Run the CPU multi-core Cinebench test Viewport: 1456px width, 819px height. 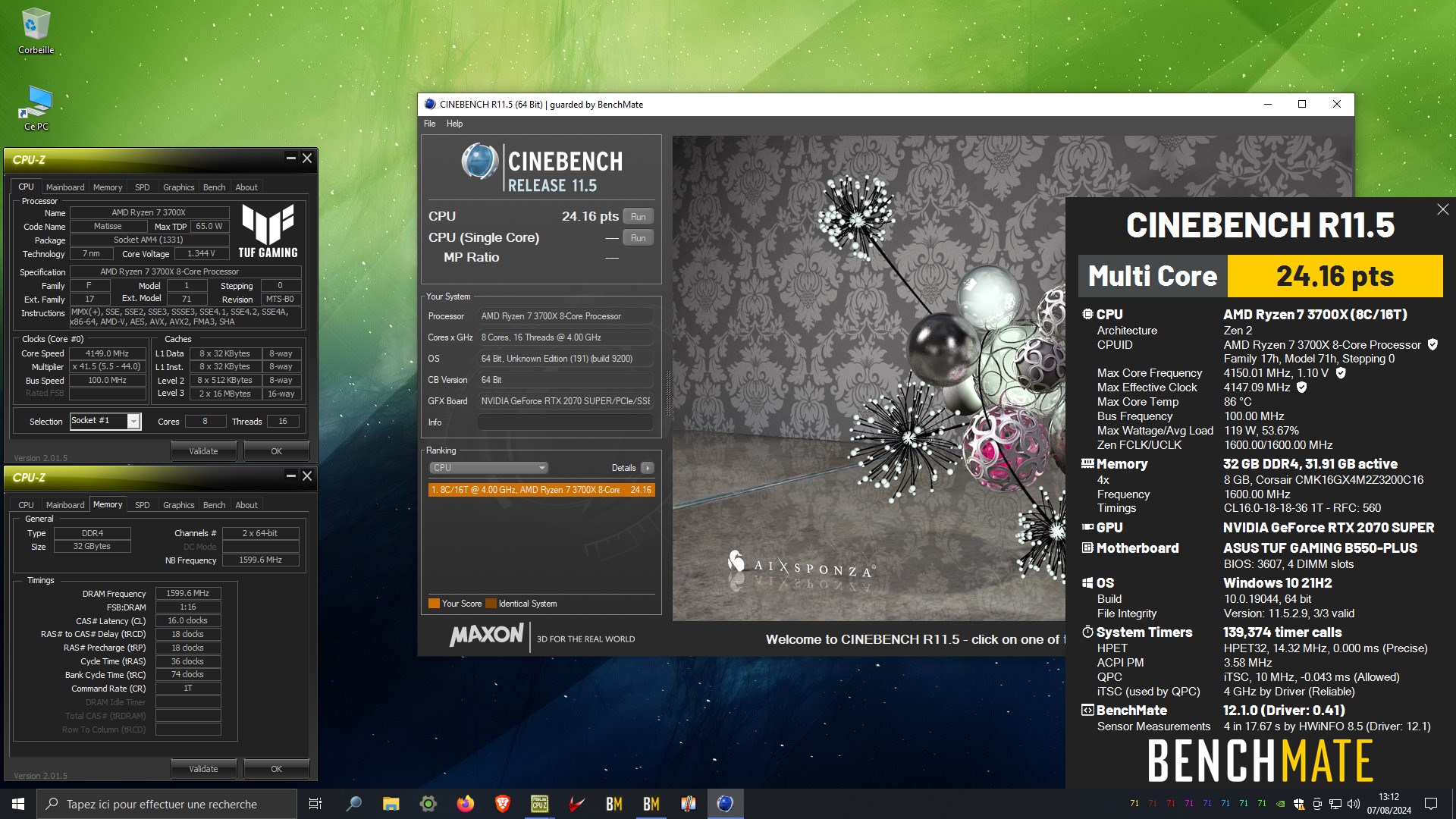tap(638, 217)
